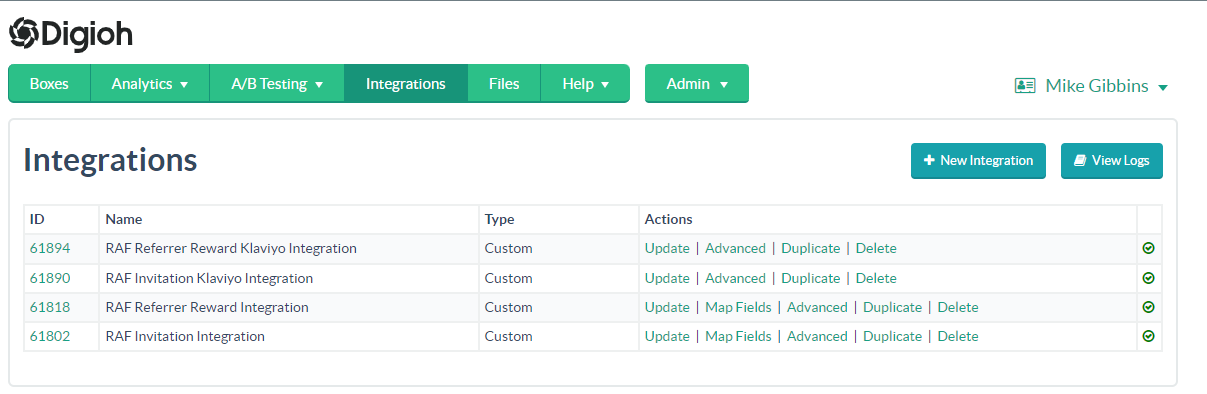Click Update for RAF Invitation Klaviyo Integration
1207x394 pixels.
[667, 278]
